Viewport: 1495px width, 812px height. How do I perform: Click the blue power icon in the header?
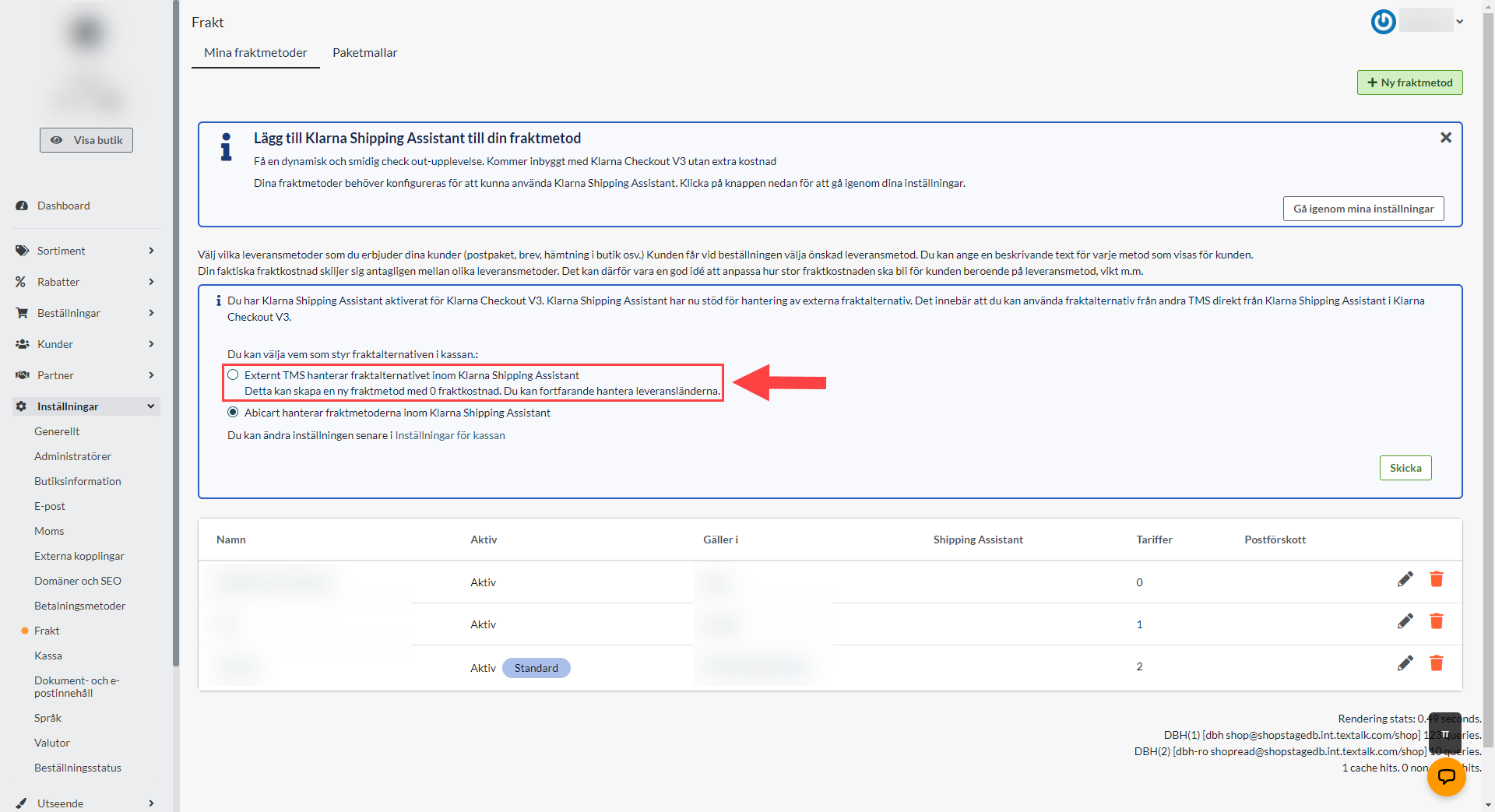click(x=1383, y=21)
